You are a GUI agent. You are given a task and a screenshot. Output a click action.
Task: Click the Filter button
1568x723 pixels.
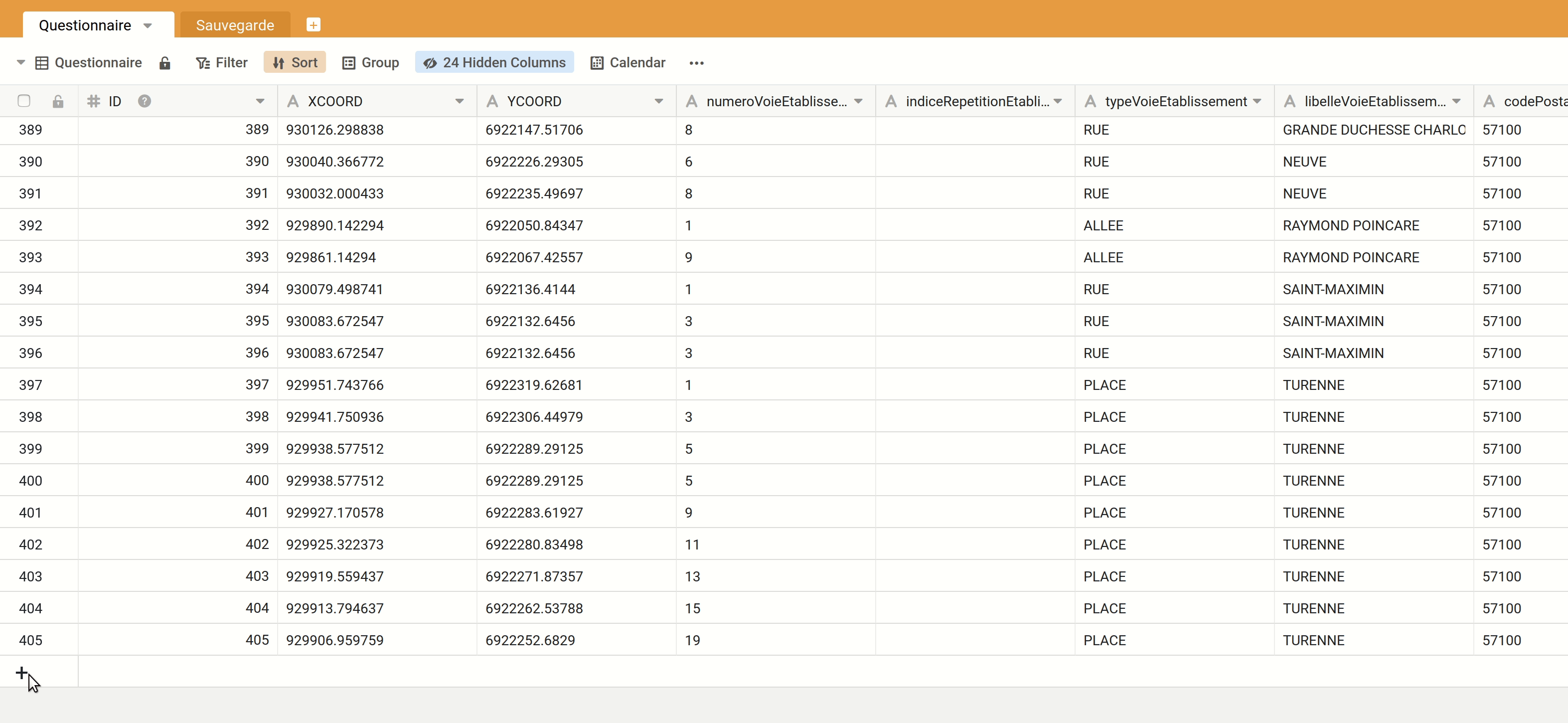(x=221, y=62)
